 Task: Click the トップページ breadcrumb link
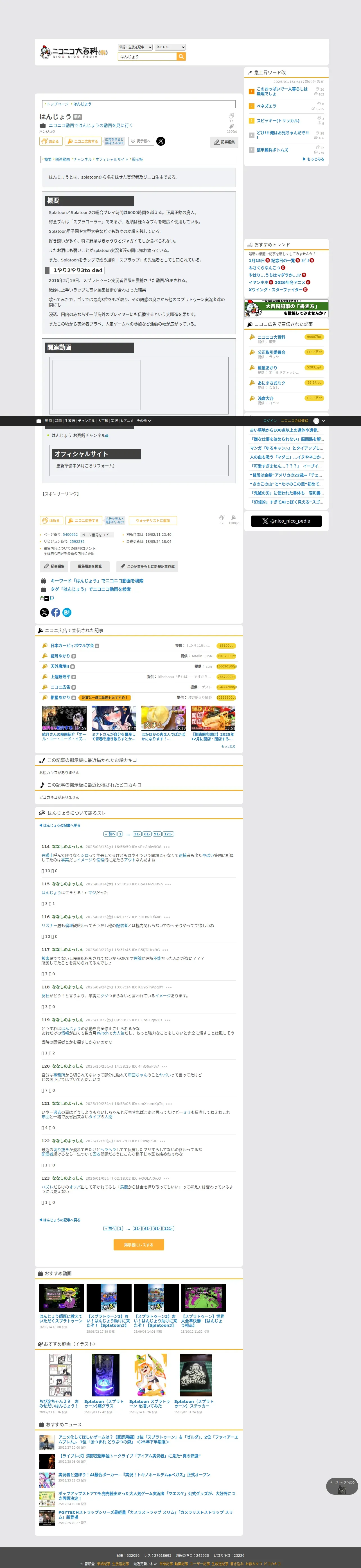click(x=57, y=104)
